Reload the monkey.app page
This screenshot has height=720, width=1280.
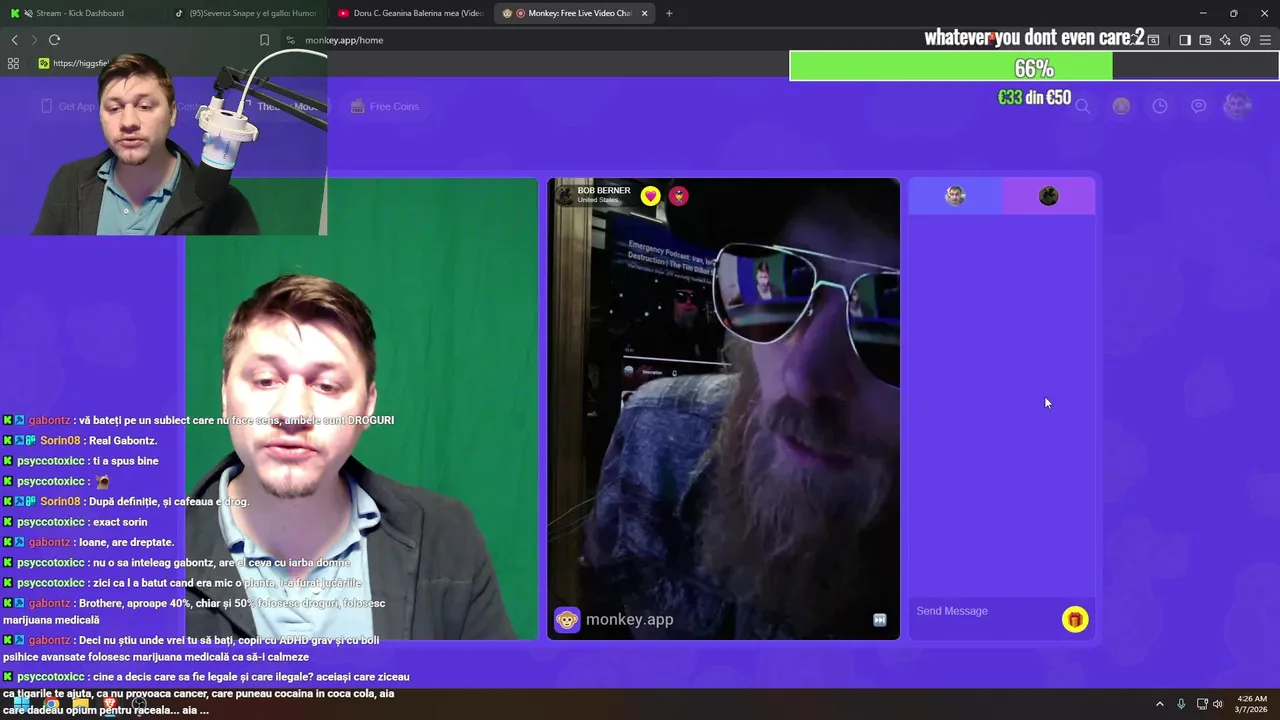pyautogui.click(x=54, y=40)
